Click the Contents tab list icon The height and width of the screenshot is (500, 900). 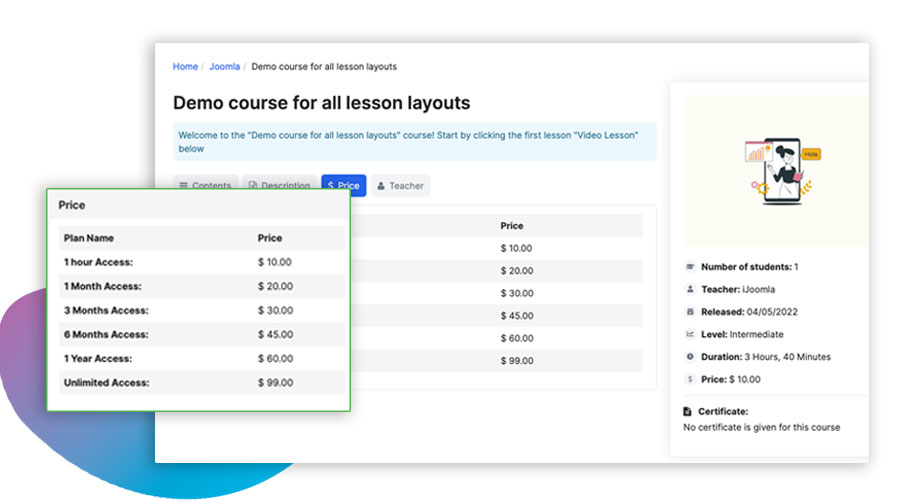[x=184, y=185]
